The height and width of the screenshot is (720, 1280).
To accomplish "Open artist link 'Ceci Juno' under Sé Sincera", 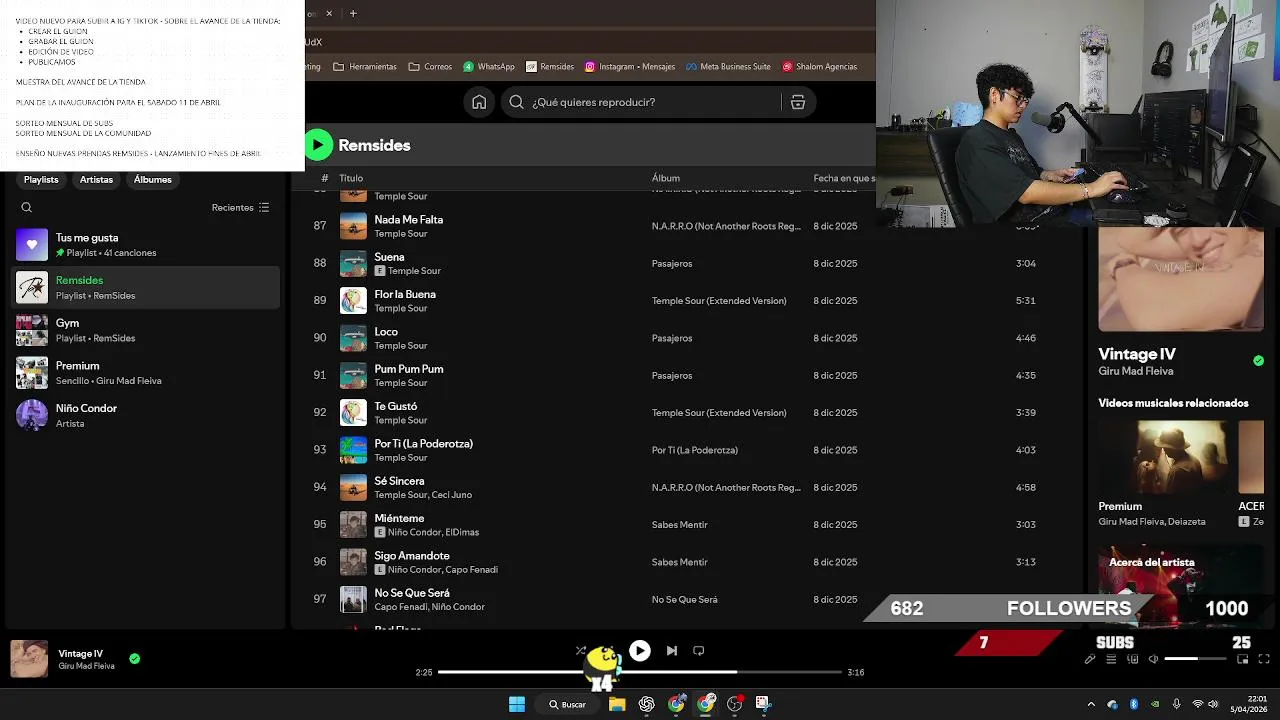I will point(452,495).
